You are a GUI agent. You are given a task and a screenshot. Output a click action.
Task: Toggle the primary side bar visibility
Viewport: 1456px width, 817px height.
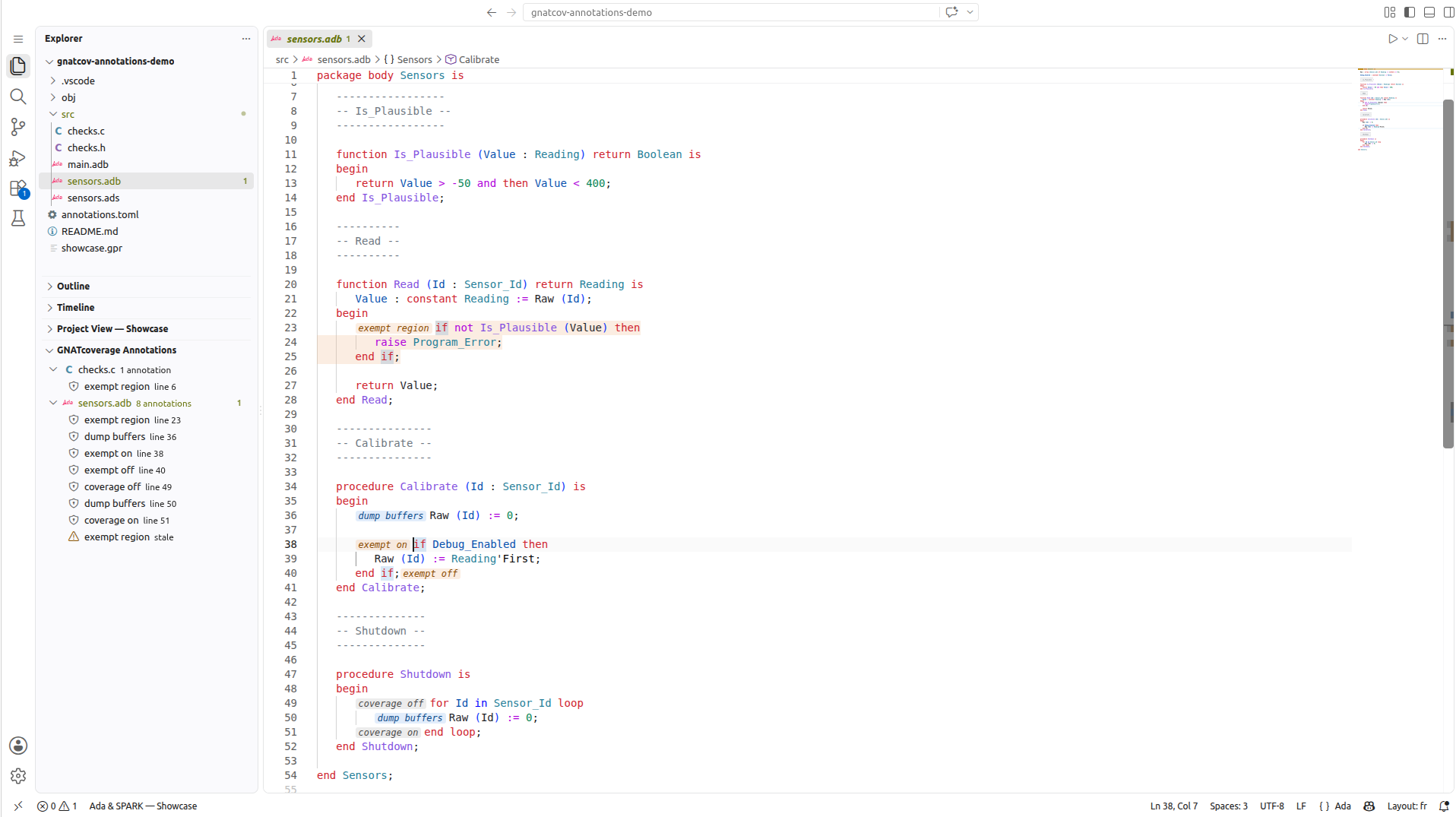[x=1410, y=12]
